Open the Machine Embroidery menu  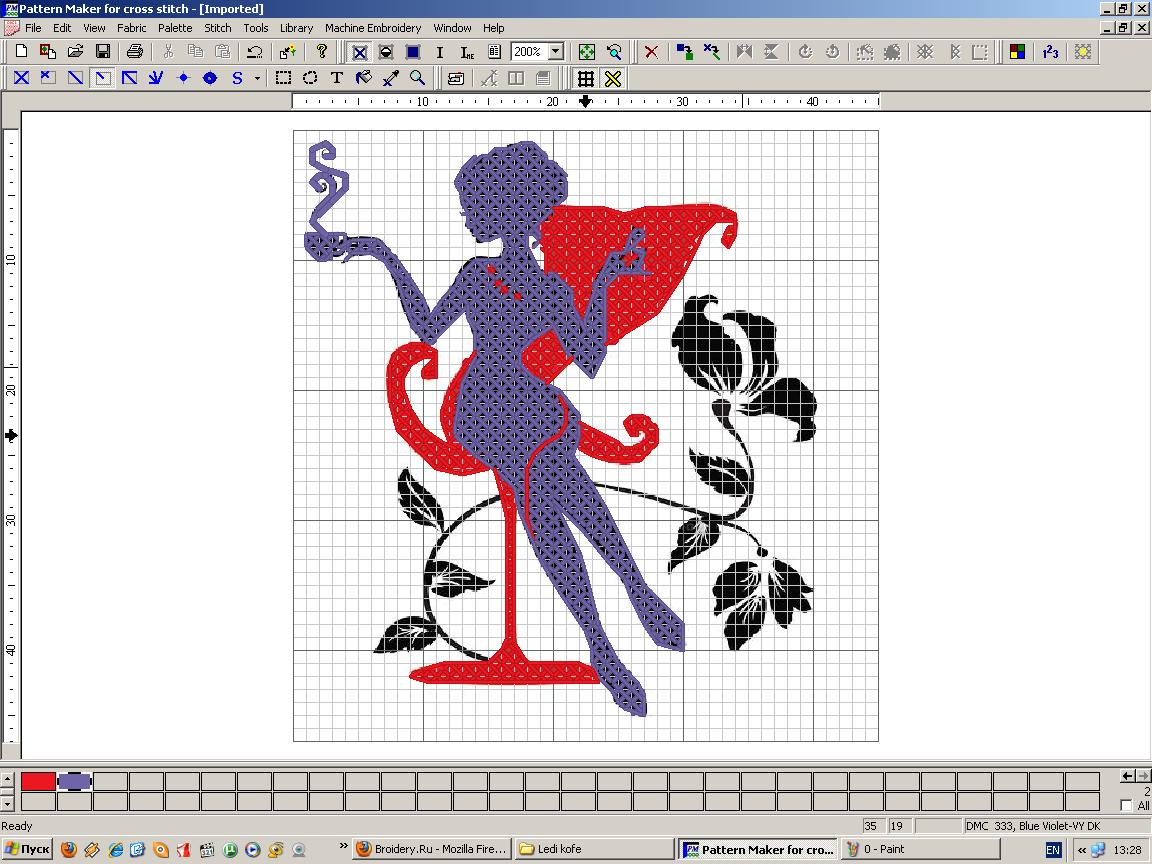(x=373, y=28)
